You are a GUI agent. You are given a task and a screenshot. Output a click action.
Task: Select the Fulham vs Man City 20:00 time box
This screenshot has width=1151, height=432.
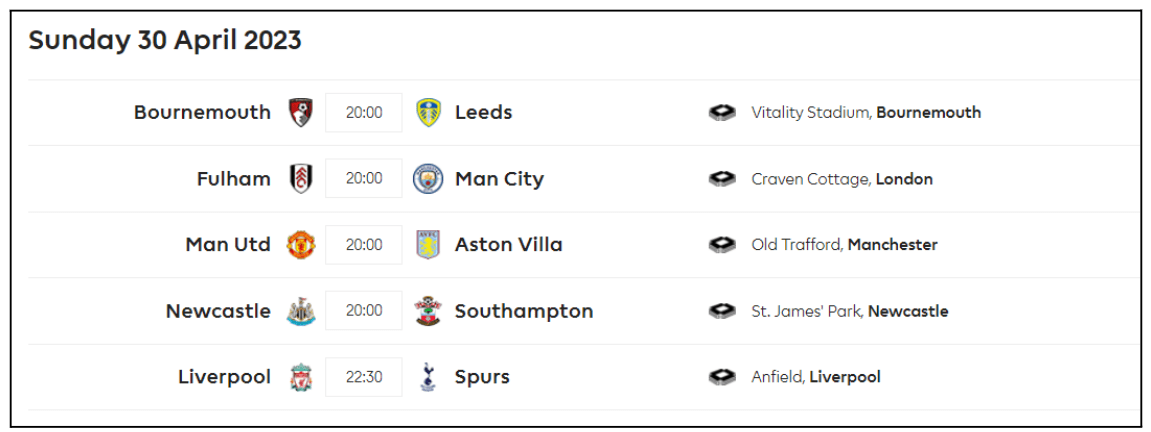[364, 179]
